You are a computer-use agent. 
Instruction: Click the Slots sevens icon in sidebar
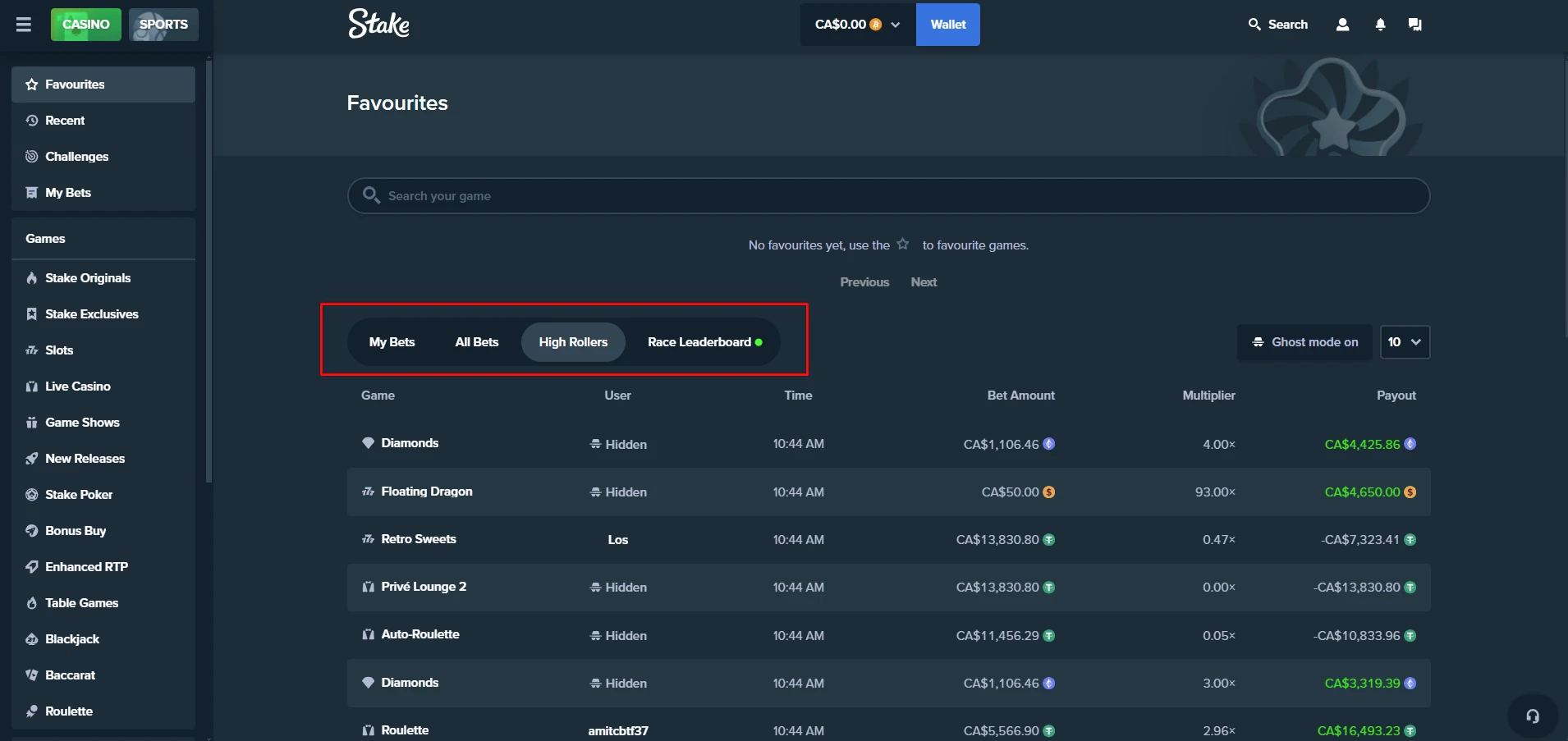pos(32,350)
